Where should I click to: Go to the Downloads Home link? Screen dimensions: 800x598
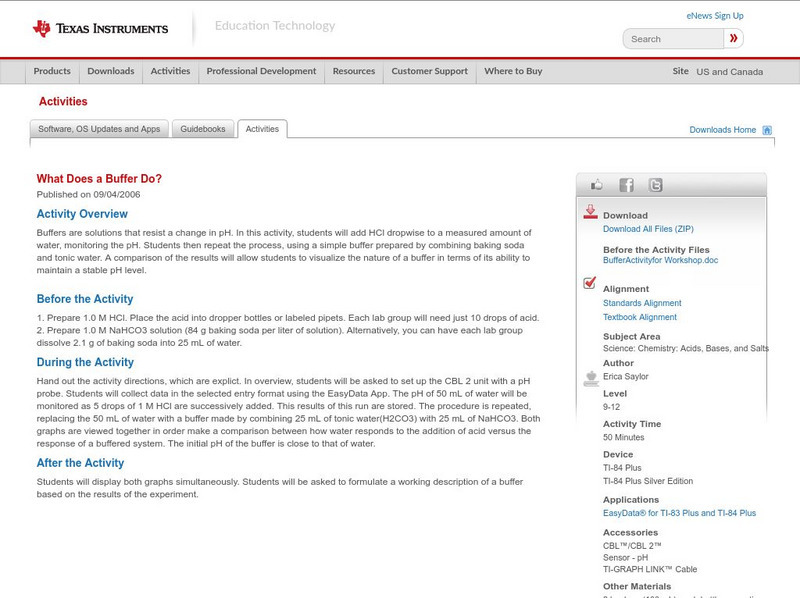coord(722,130)
